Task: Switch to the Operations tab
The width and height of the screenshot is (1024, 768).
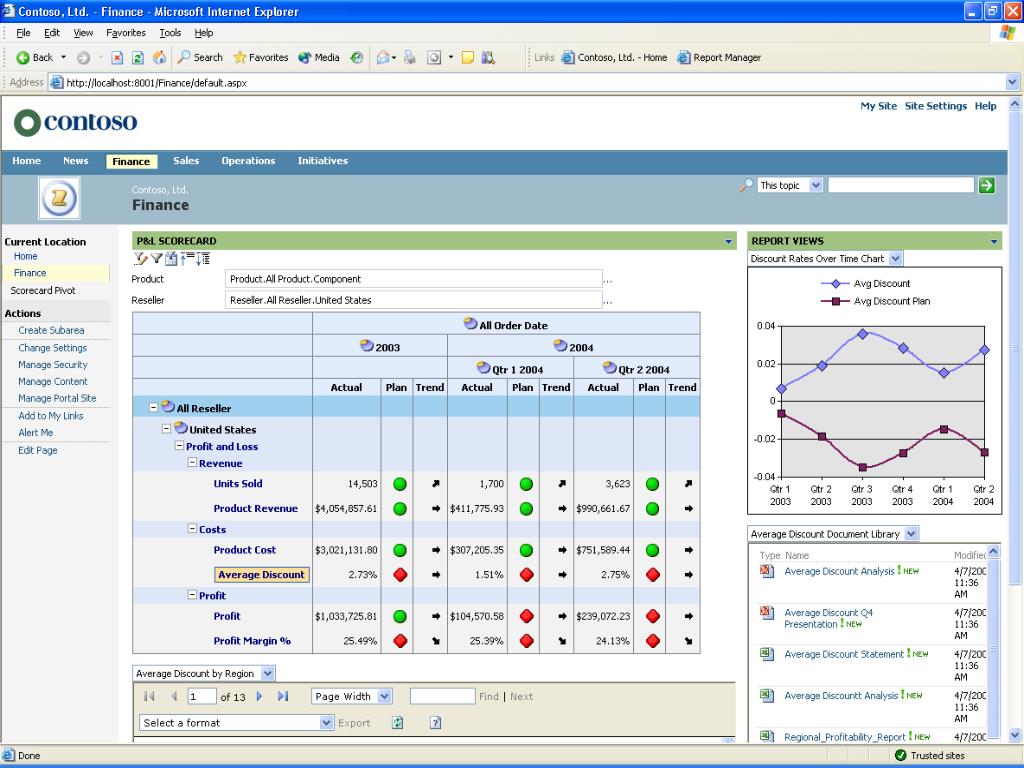Action: tap(248, 161)
